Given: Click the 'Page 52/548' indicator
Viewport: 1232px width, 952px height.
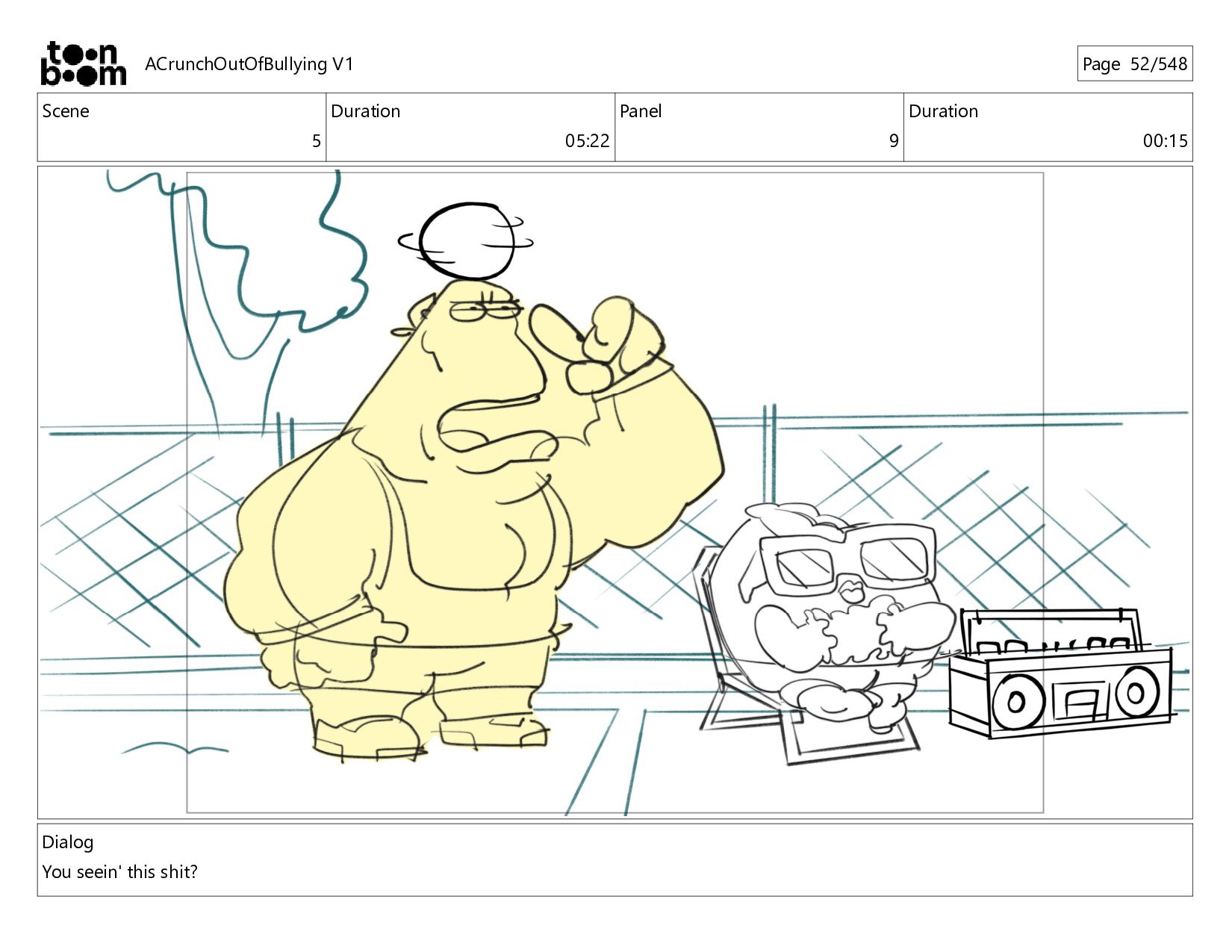Looking at the screenshot, I should (x=1134, y=63).
